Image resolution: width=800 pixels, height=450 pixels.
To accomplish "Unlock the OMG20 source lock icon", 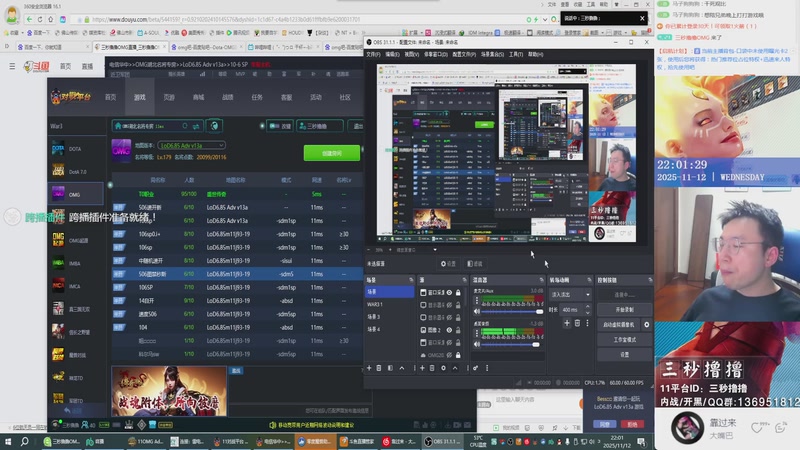I will (458, 355).
